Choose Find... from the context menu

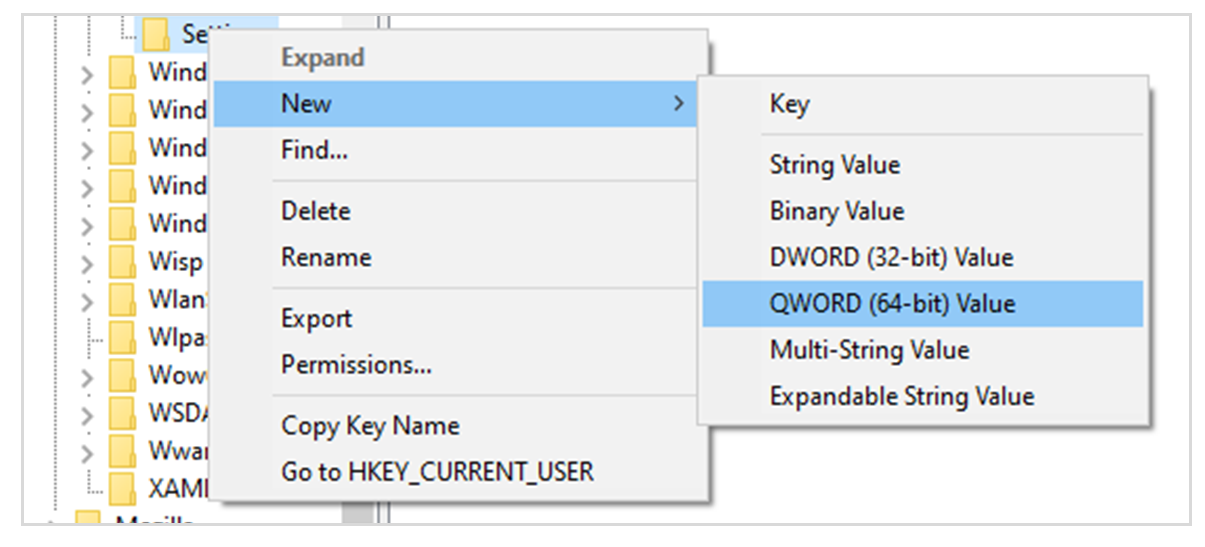click(x=315, y=151)
